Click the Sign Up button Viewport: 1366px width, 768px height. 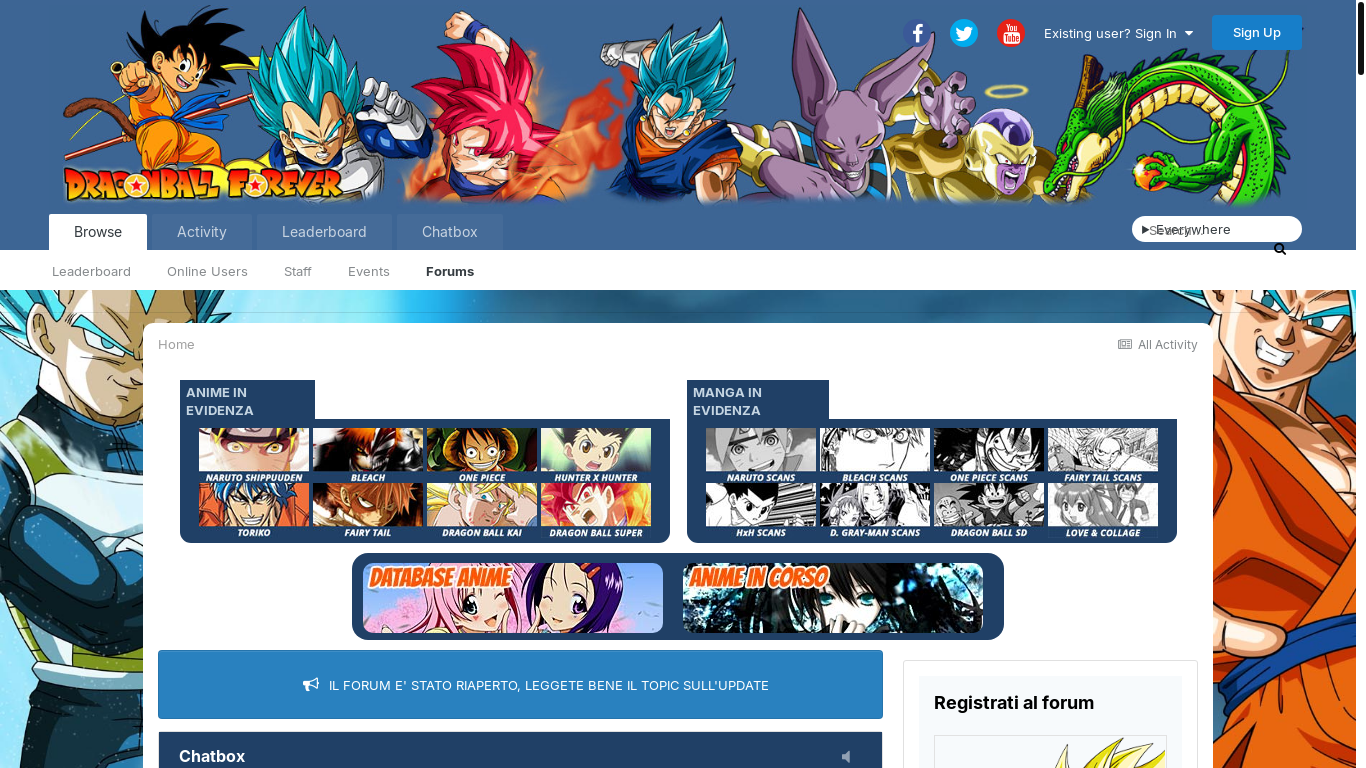pos(1257,32)
